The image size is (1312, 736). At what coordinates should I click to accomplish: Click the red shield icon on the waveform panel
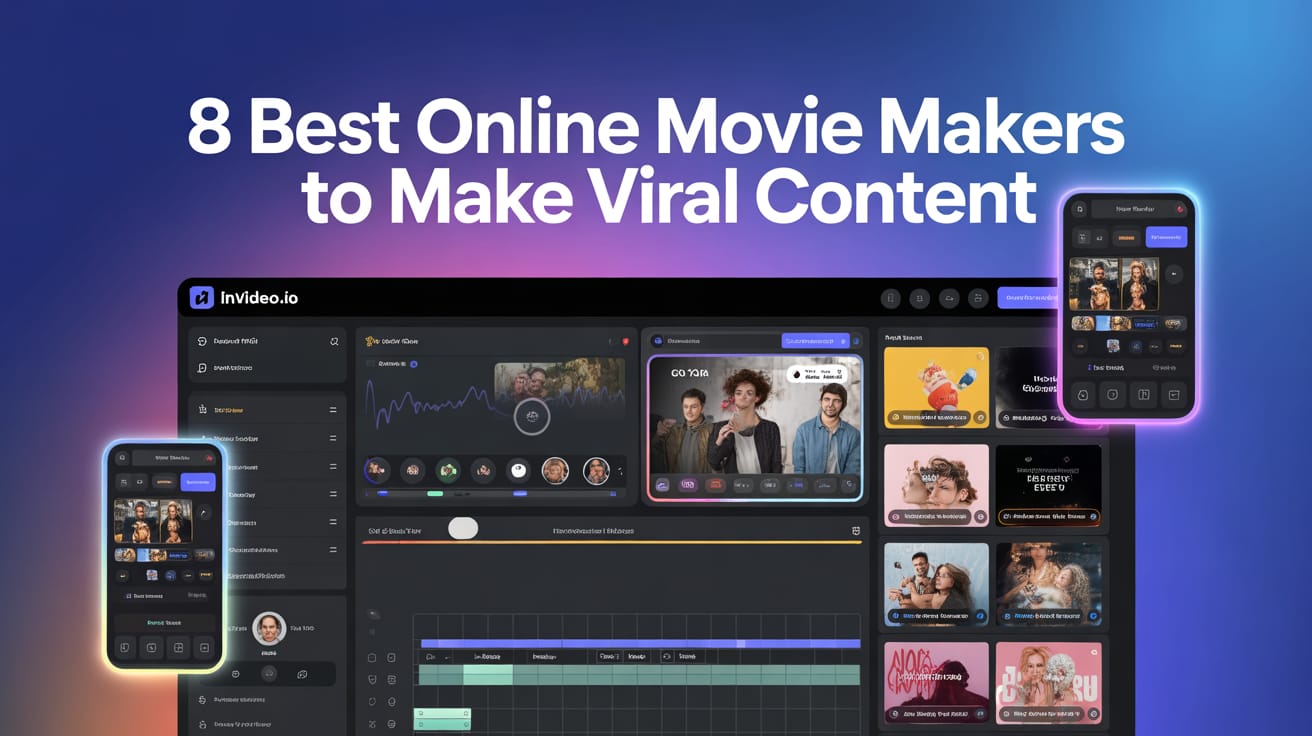(x=626, y=341)
